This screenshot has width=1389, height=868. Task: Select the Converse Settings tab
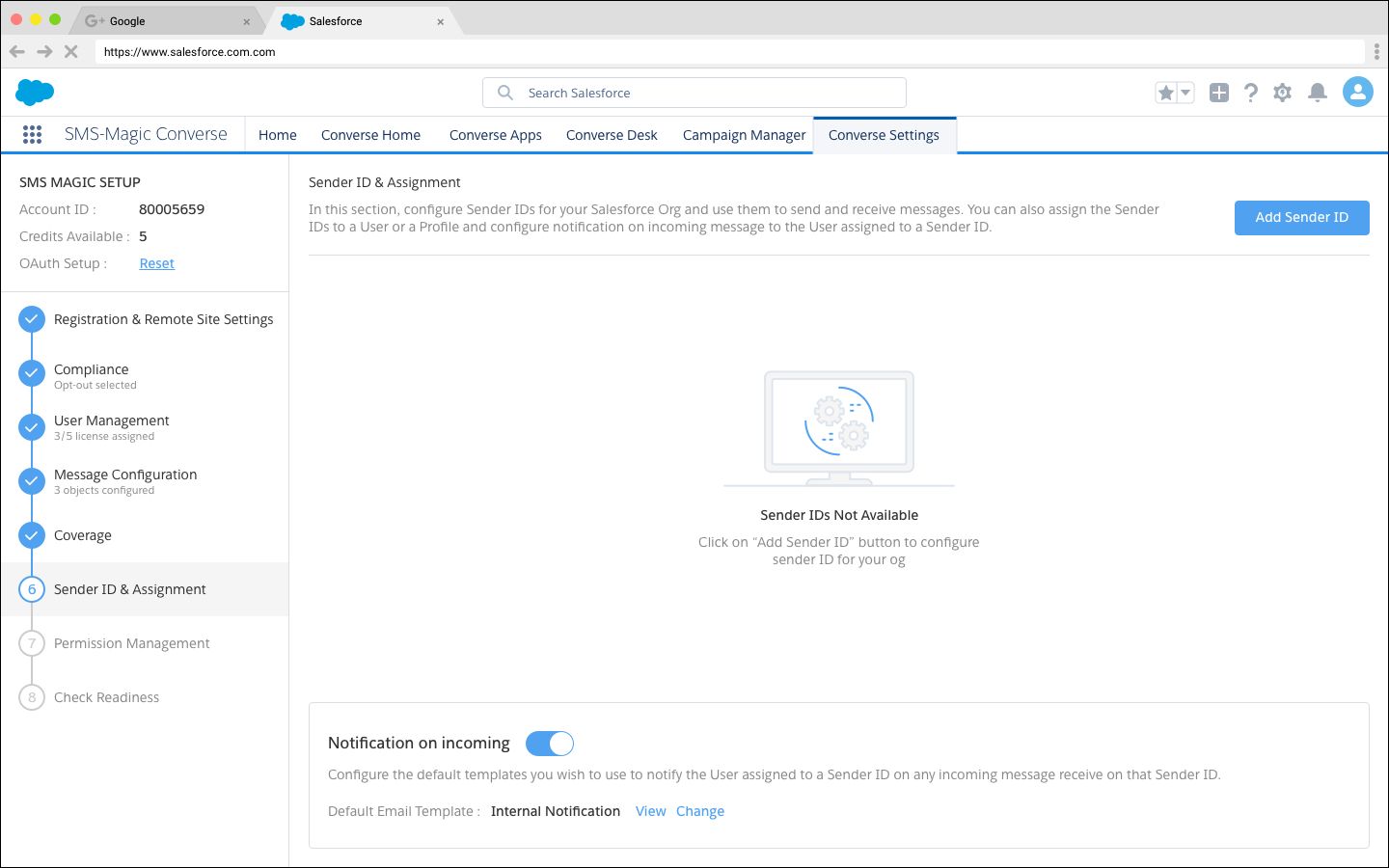pyautogui.click(x=884, y=135)
